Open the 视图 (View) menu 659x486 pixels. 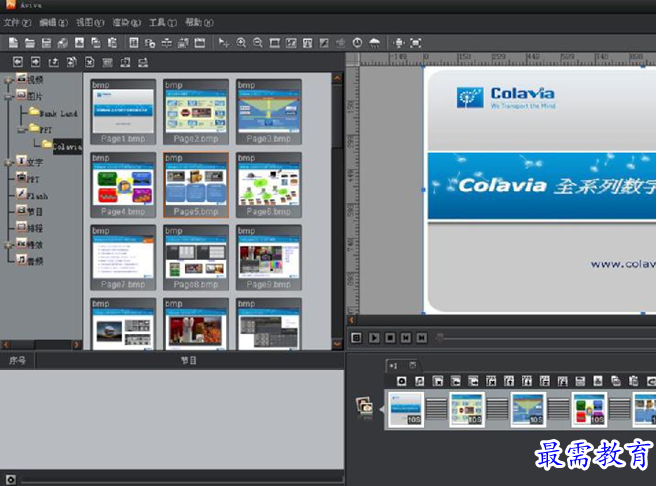pyautogui.click(x=90, y=22)
